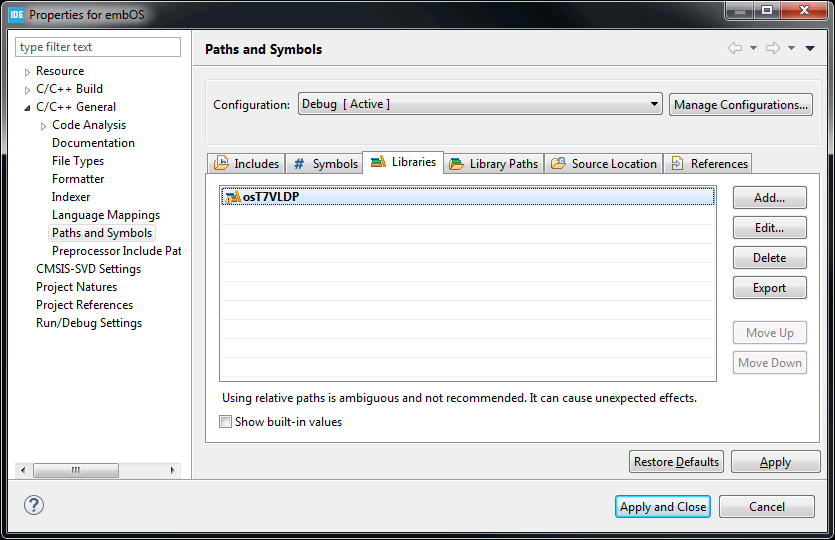Click the Add... button
This screenshot has width=835, height=540.
pyautogui.click(x=769, y=198)
